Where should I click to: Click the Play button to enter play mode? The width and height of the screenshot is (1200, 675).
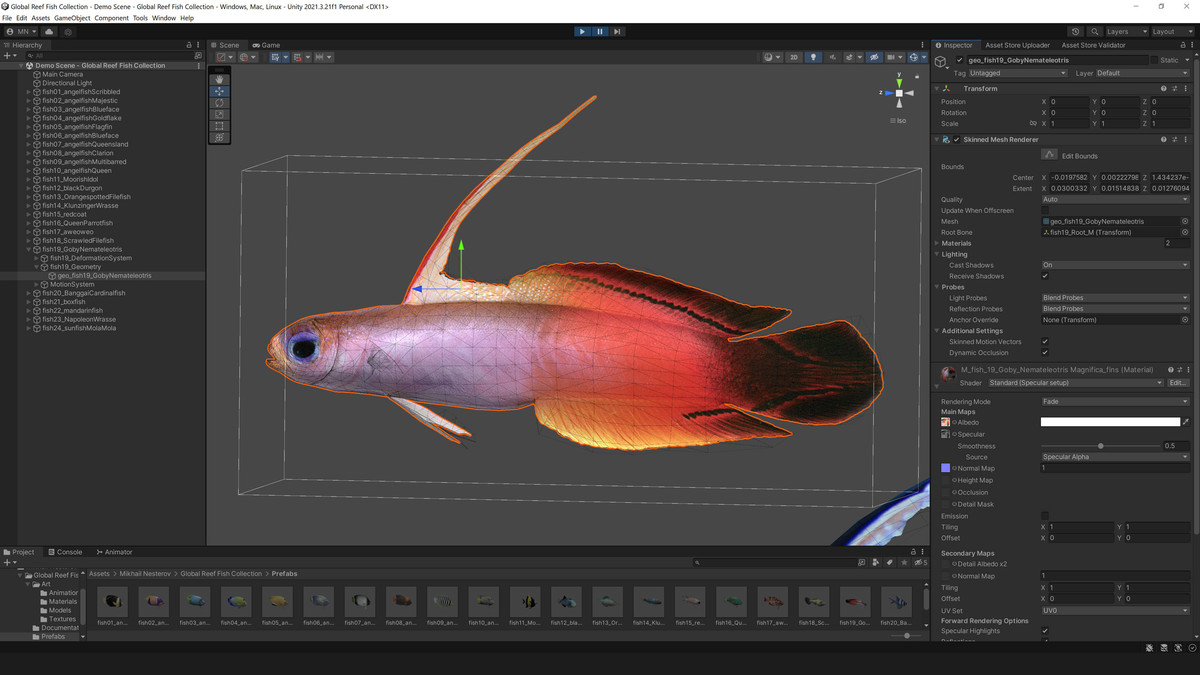[x=583, y=31]
